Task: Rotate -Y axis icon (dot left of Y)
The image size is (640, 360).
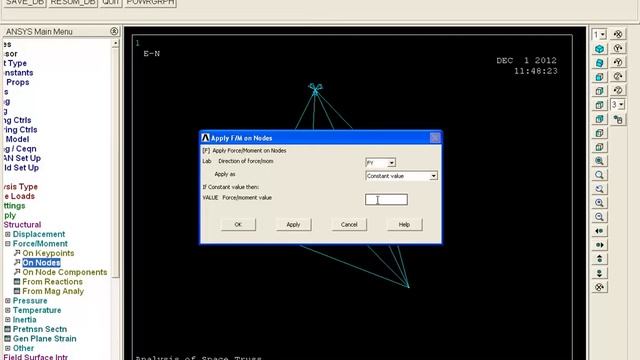Action: [618, 62]
